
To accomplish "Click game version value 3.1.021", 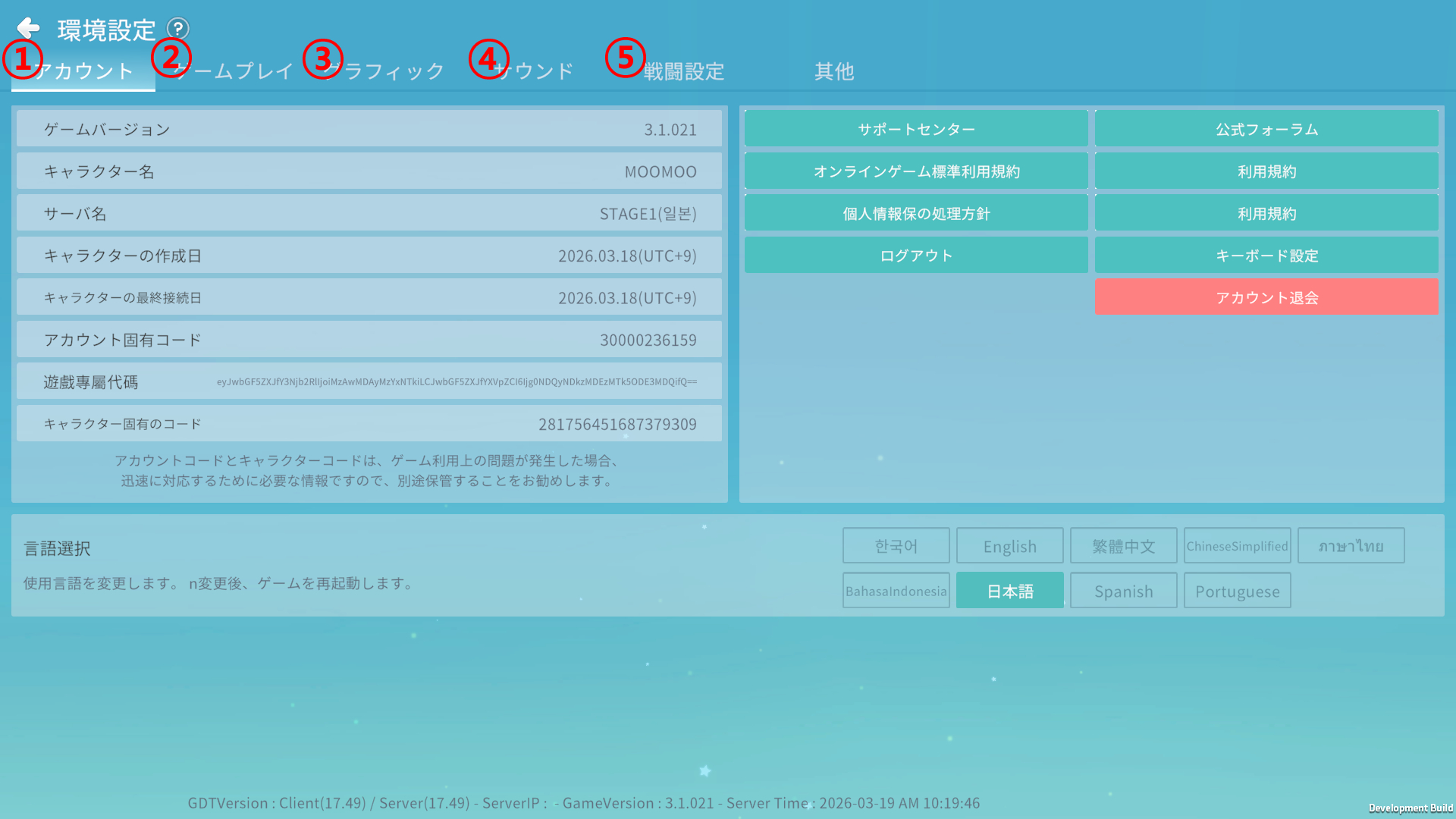I will click(x=670, y=130).
